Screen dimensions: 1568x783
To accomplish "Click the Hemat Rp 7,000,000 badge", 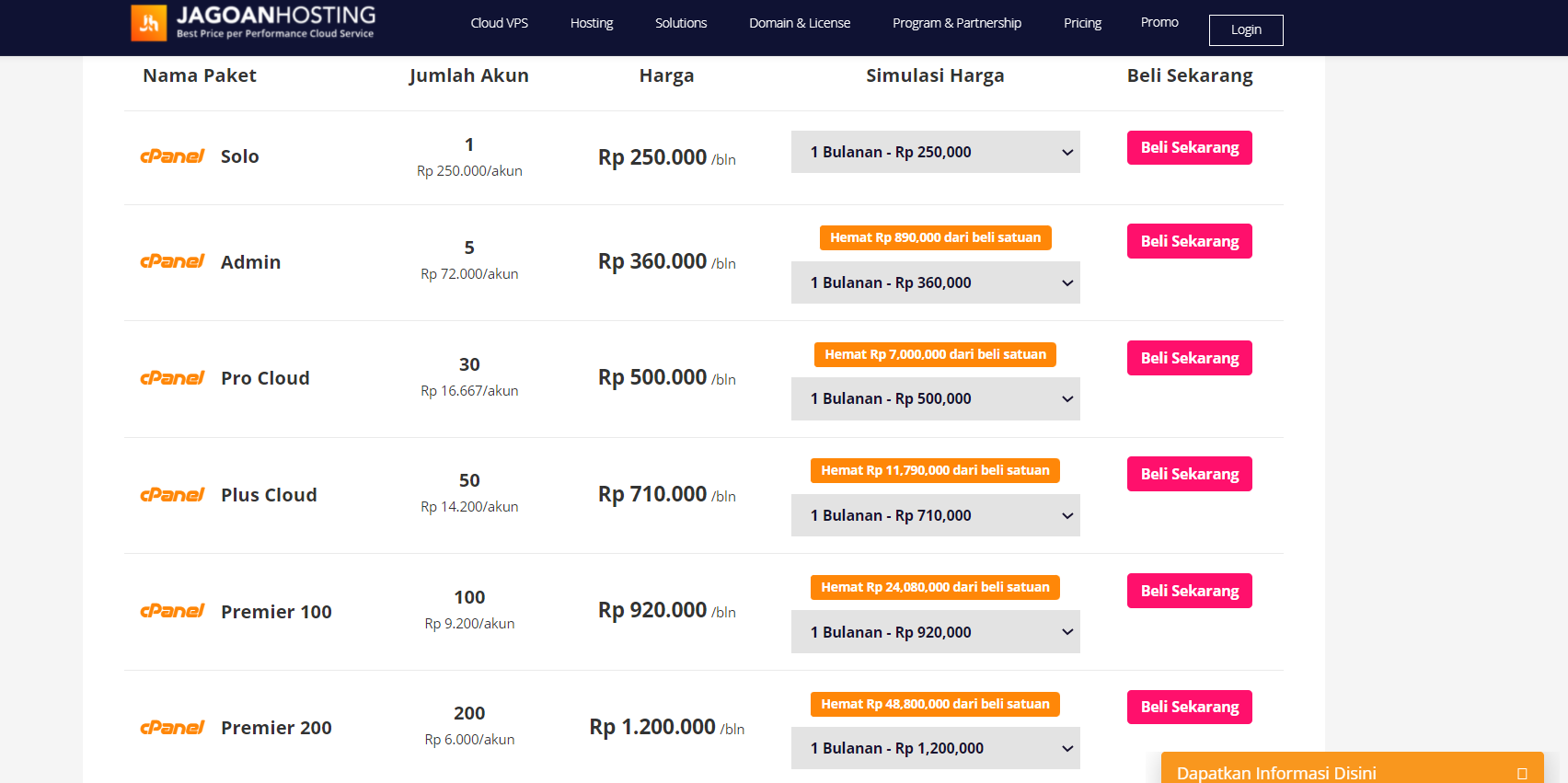I will [936, 354].
